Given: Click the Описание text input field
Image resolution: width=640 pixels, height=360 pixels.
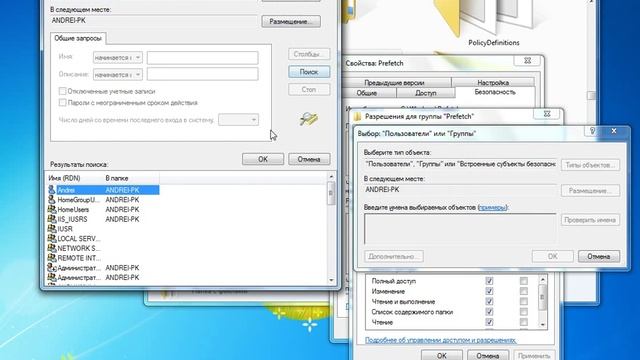Looking at the screenshot, I should pos(202,74).
